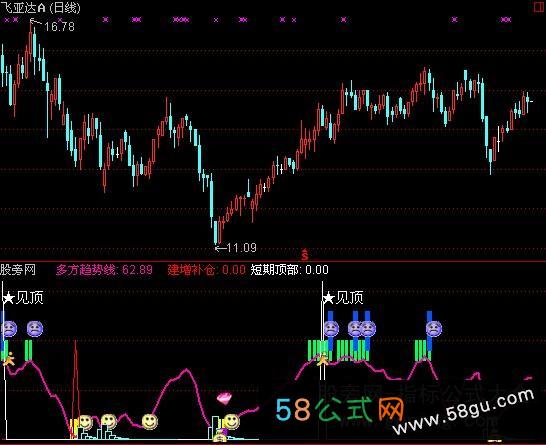The image size is (546, 445).
Task: Click the 飞亚达A (日线) chart title
Action: (40, 8)
